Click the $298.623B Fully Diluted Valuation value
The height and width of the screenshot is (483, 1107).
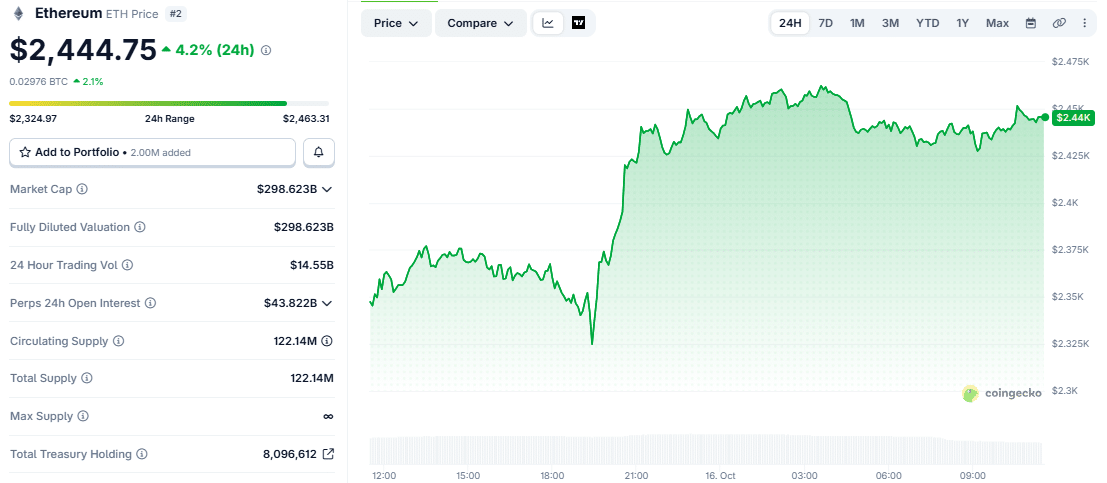[304, 227]
